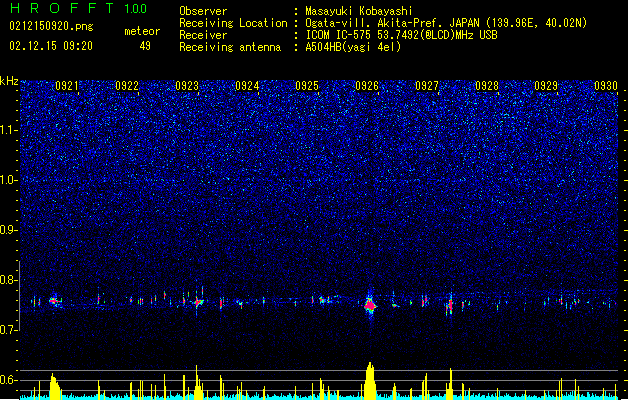Click the 0.8 kHz axis label
Viewport: 629px width, 400px height.
coord(9,280)
